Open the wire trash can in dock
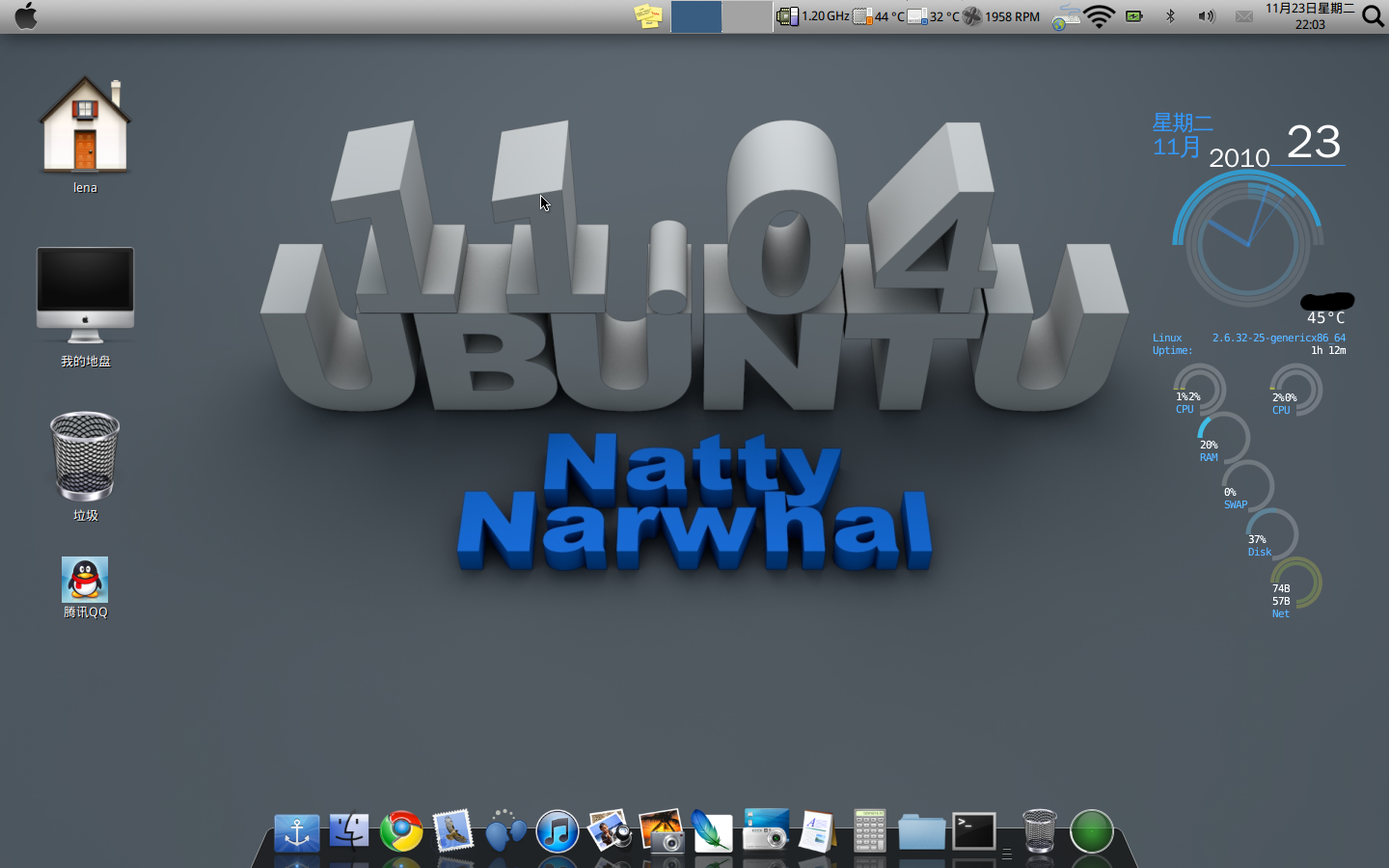1389x868 pixels. [x=1040, y=830]
